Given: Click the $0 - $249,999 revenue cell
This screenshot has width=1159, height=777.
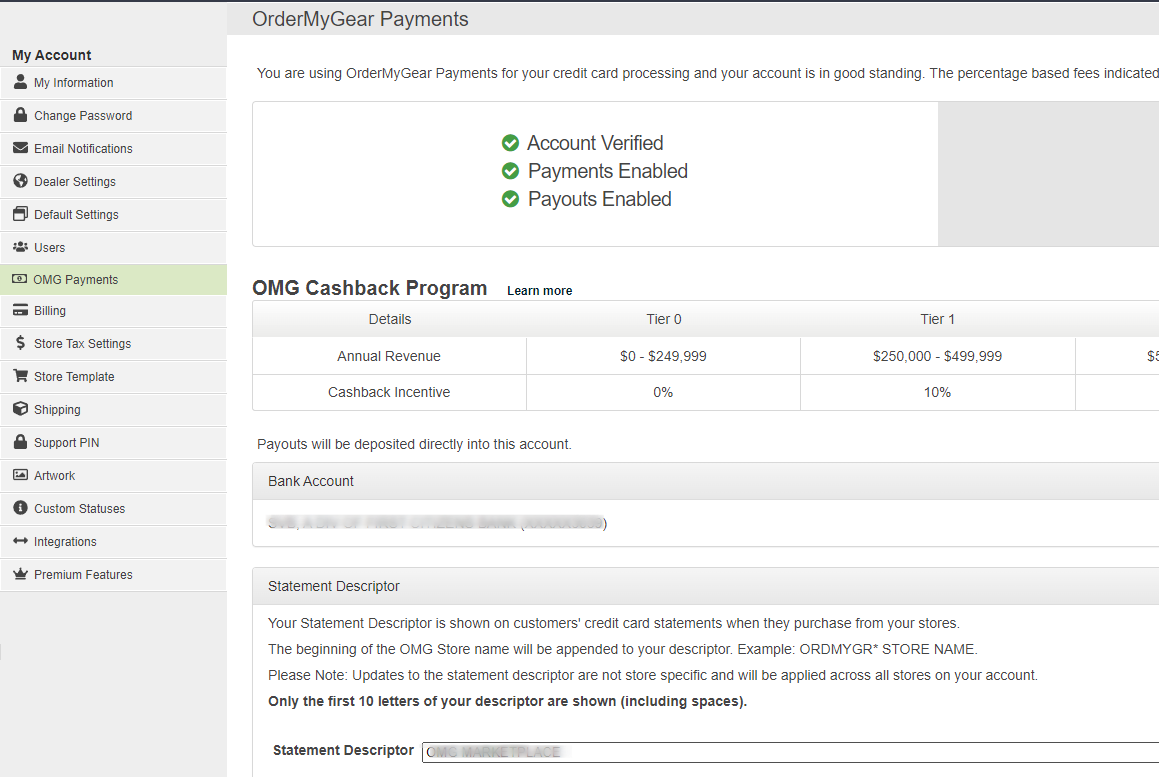Looking at the screenshot, I should 663,356.
